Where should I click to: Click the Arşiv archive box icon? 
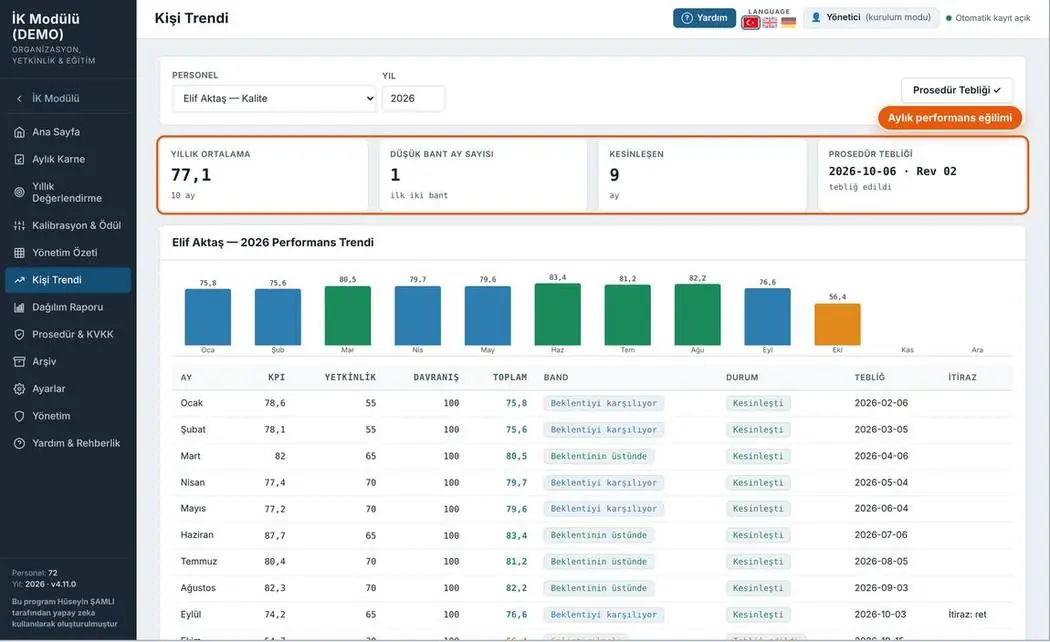19,362
